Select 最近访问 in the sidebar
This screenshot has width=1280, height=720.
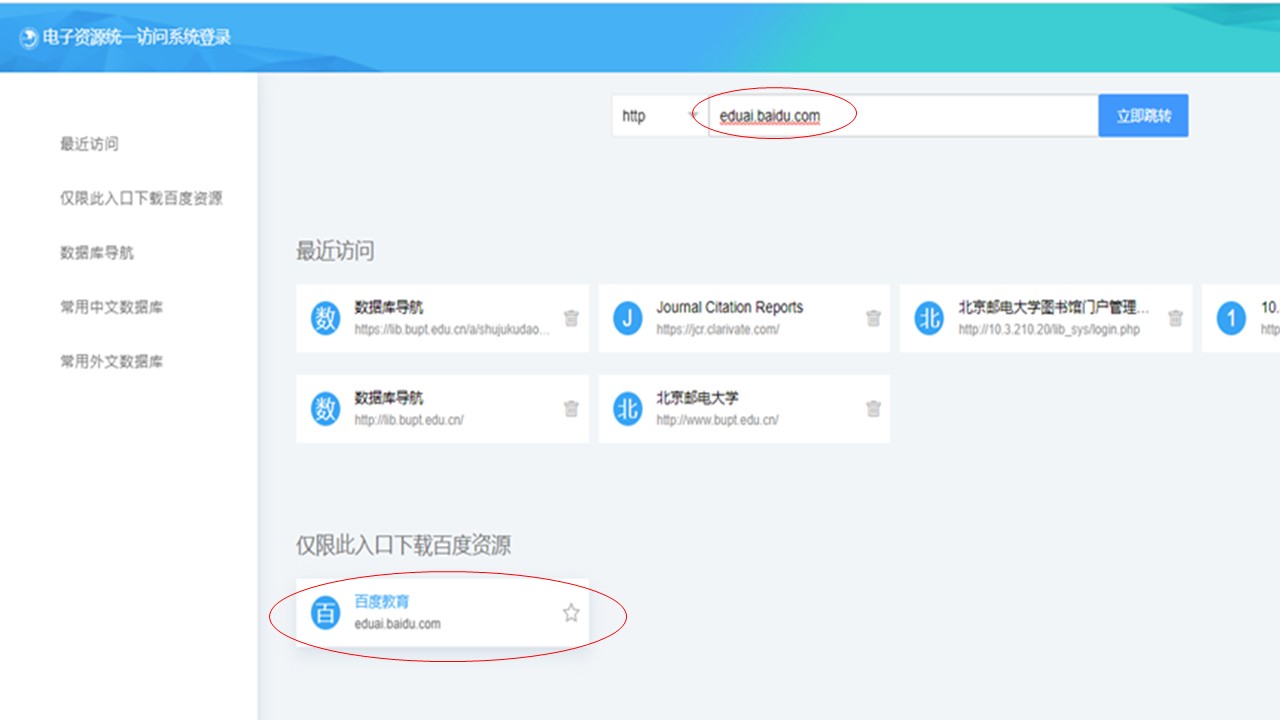(x=89, y=144)
